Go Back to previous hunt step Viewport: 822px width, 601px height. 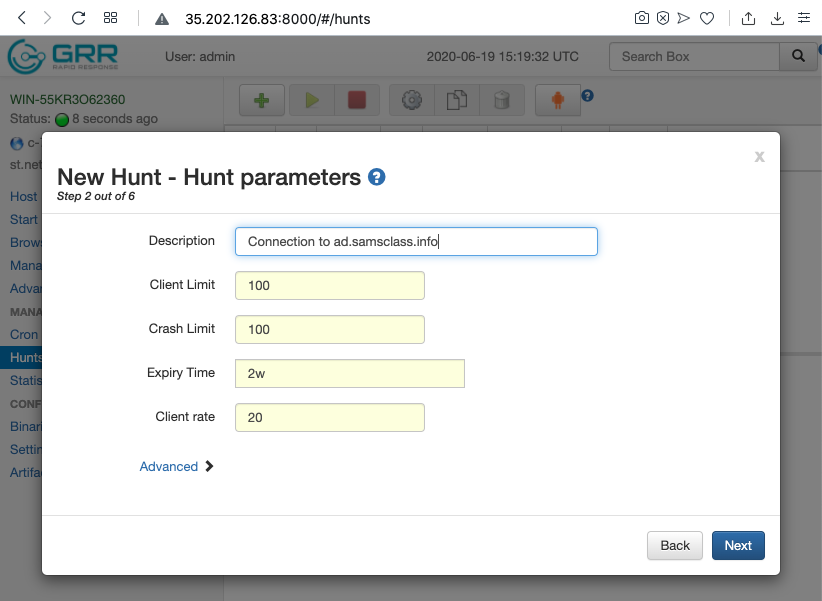675,545
